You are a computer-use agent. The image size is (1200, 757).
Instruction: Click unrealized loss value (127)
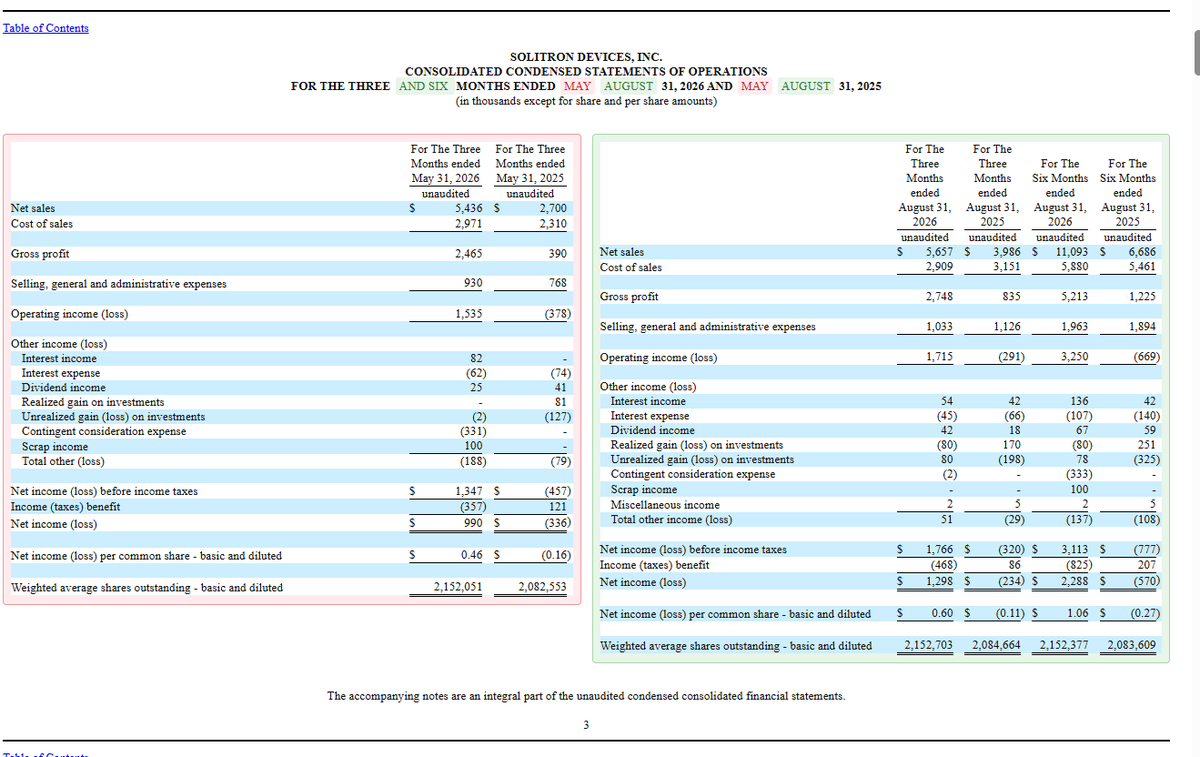(557, 417)
